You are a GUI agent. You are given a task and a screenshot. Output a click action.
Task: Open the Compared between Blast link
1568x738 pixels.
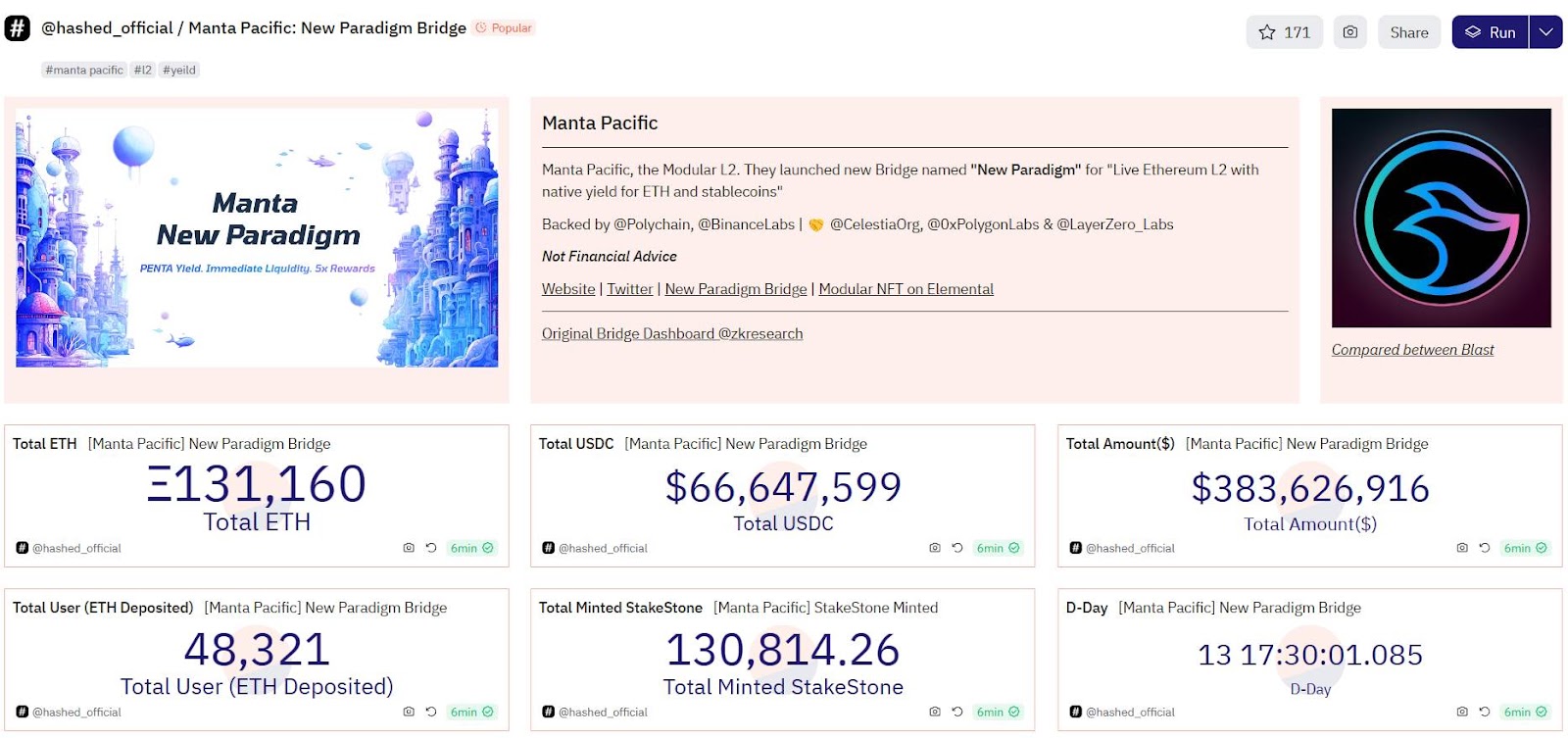(x=1412, y=350)
